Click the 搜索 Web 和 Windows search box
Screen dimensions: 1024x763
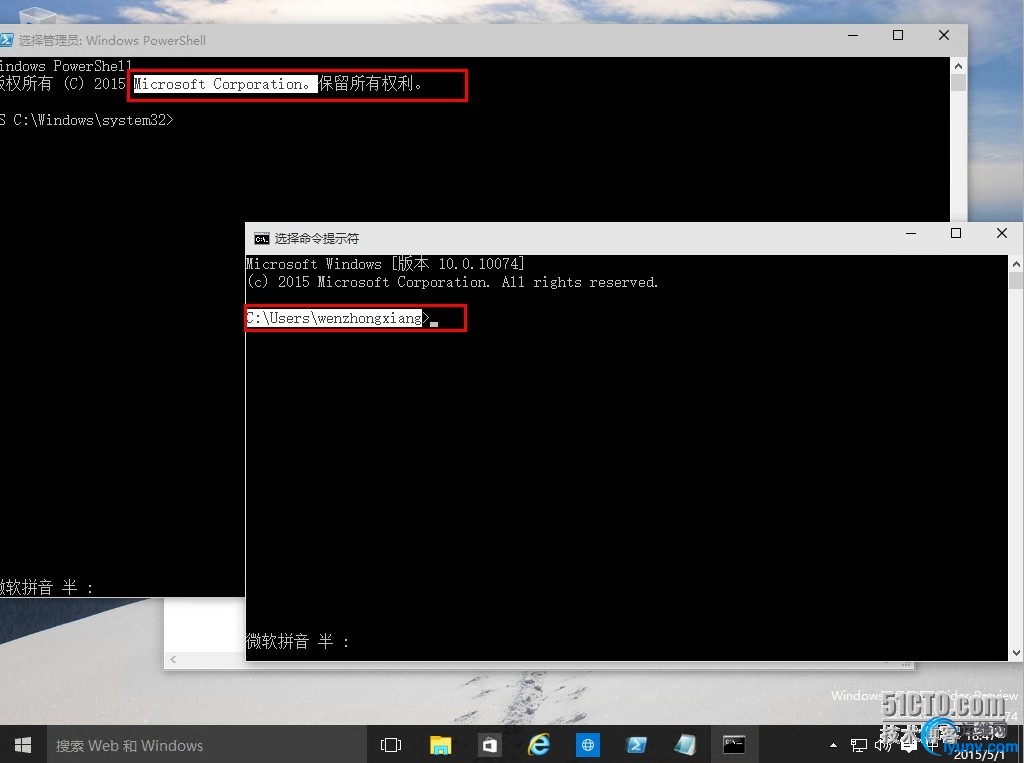click(206, 745)
